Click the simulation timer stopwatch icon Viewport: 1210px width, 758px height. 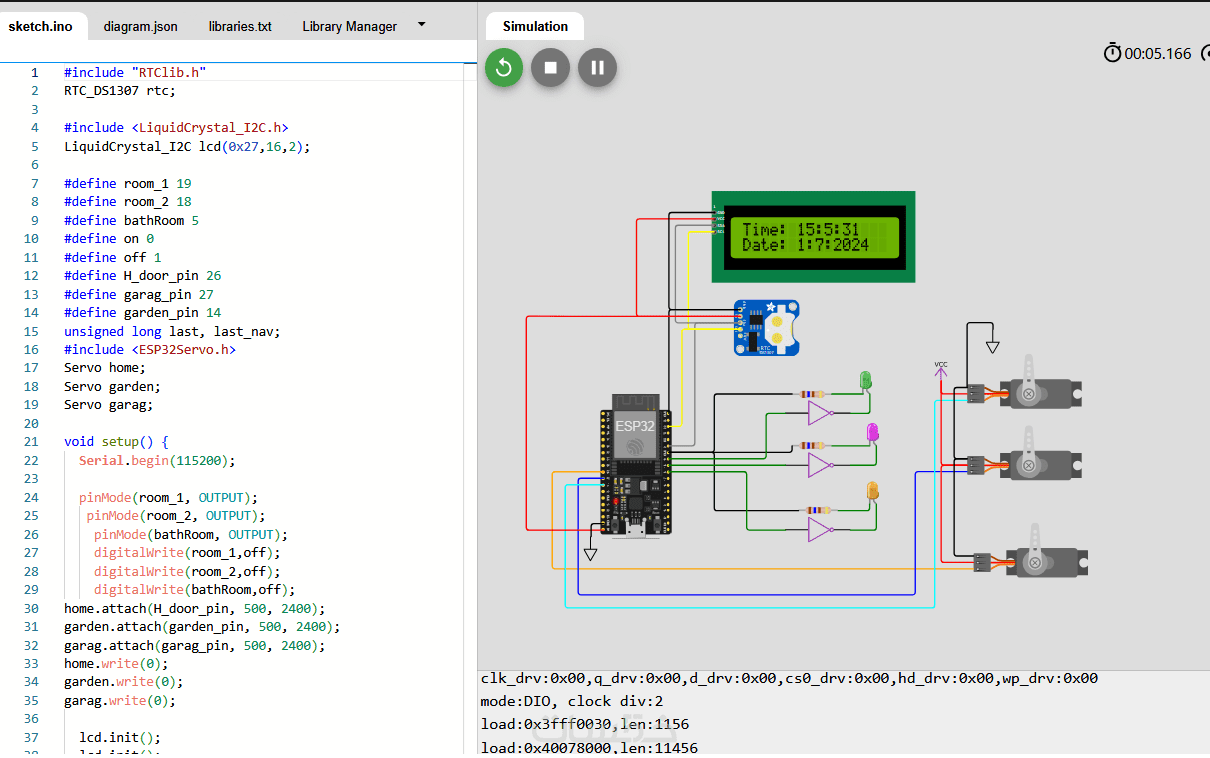(x=1112, y=53)
